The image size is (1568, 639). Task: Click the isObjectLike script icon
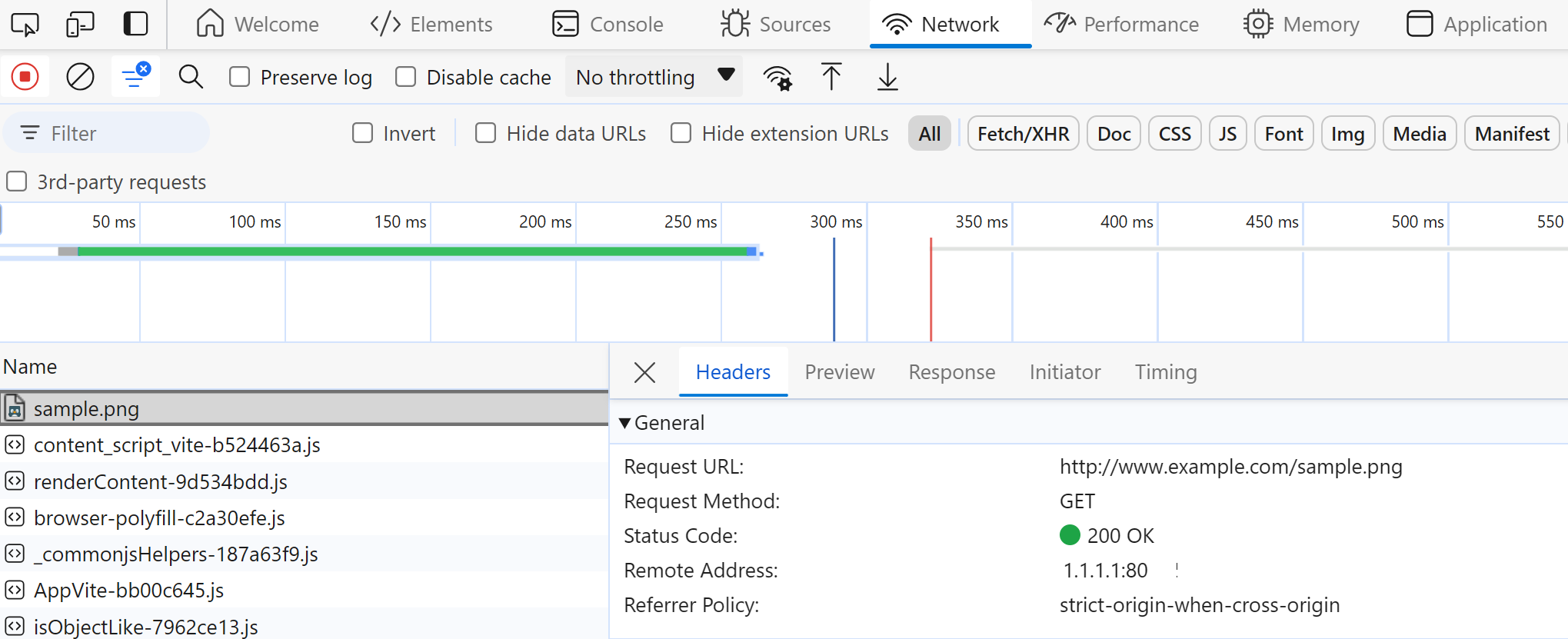15,627
